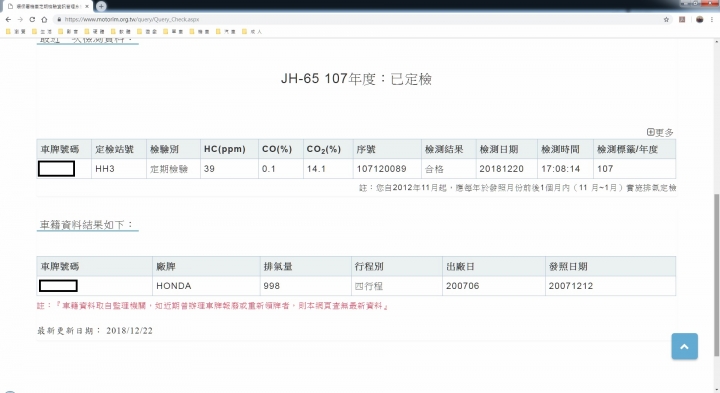Click the red 車籍資料 note text
The height and width of the screenshot is (393, 720).
[213, 306]
